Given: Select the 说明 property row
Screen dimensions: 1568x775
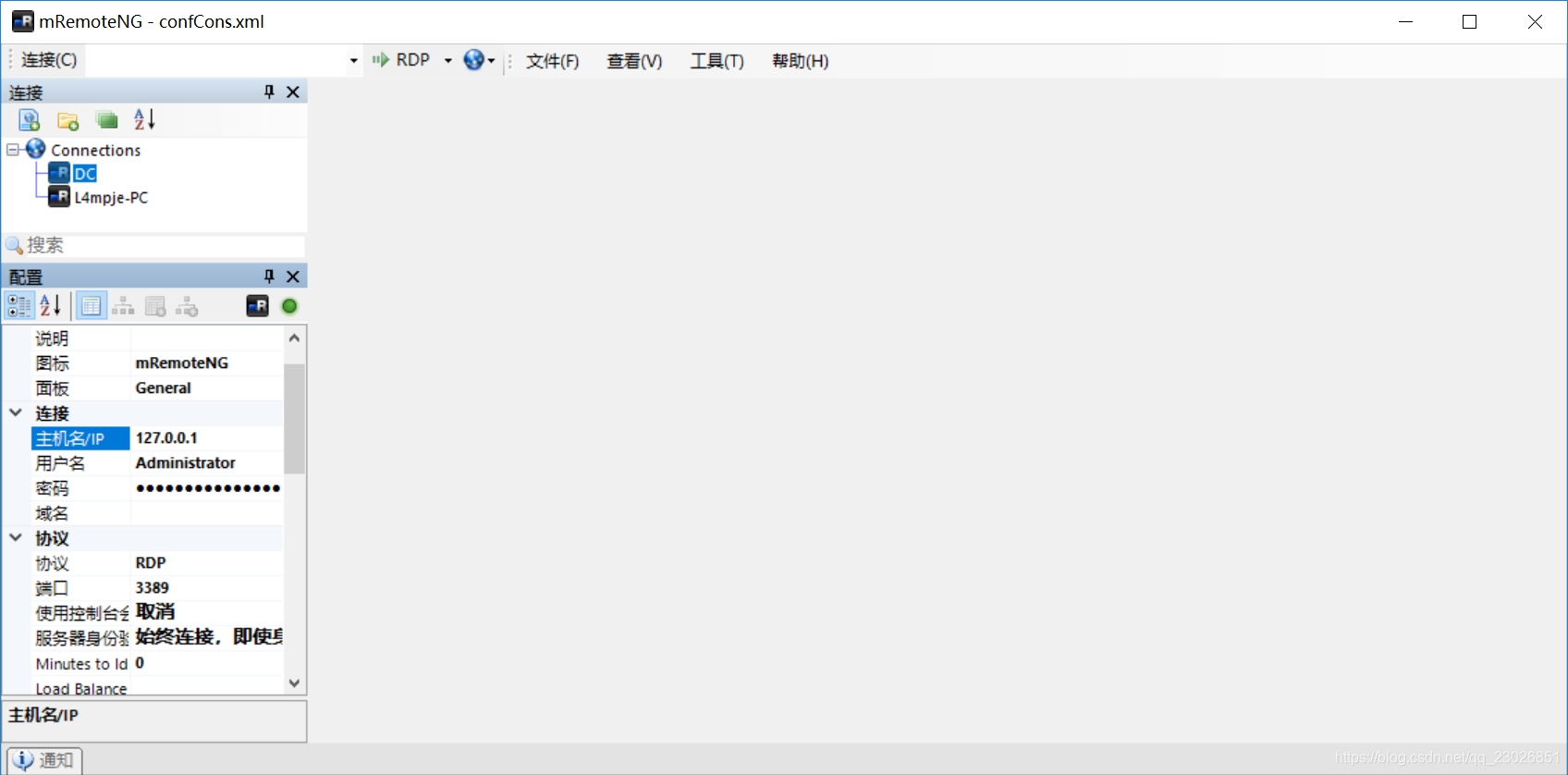Looking at the screenshot, I should (x=157, y=338).
